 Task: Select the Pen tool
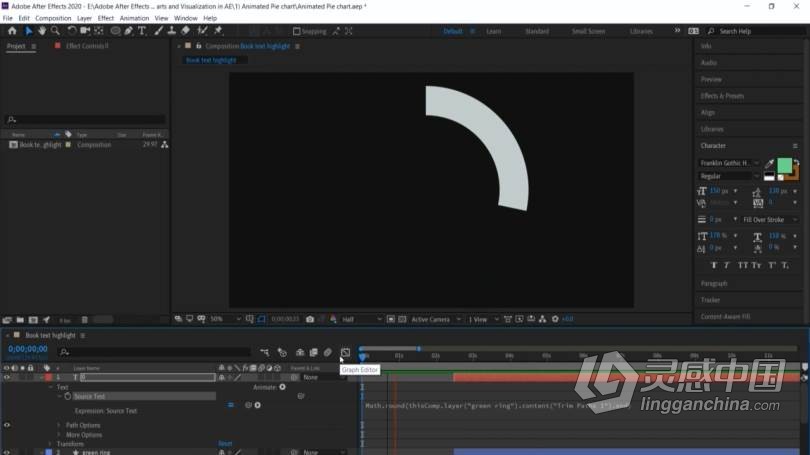(129, 31)
